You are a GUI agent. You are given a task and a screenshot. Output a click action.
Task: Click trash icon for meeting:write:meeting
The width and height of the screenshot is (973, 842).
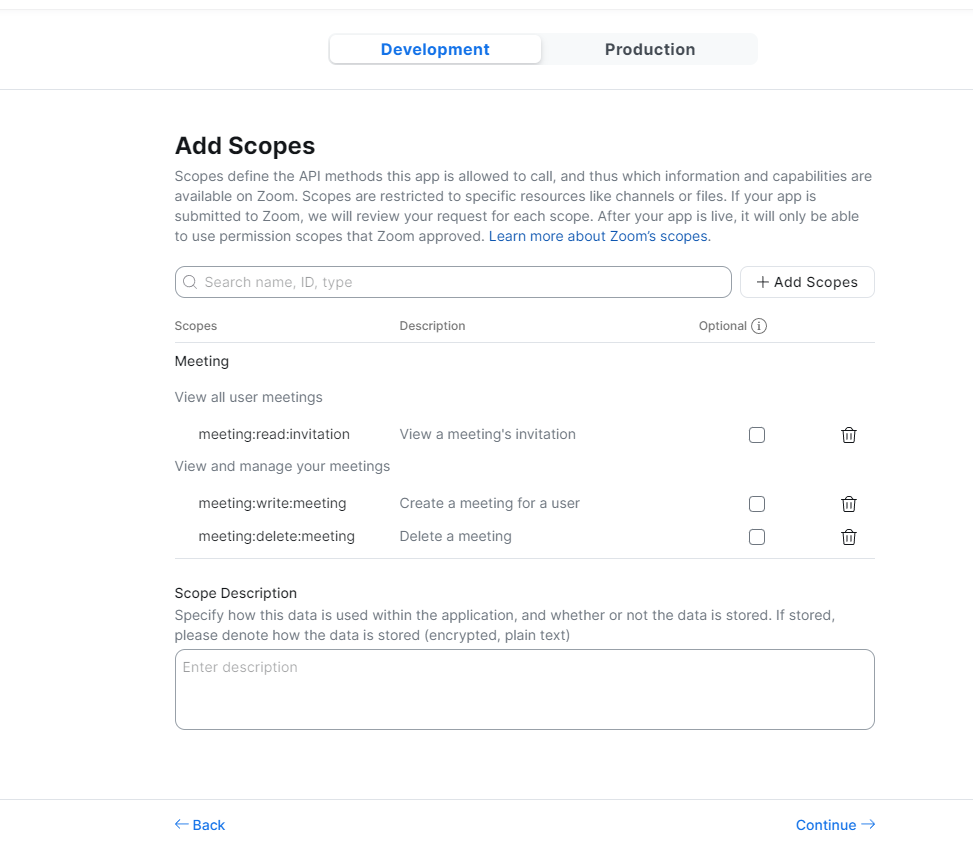coord(848,504)
